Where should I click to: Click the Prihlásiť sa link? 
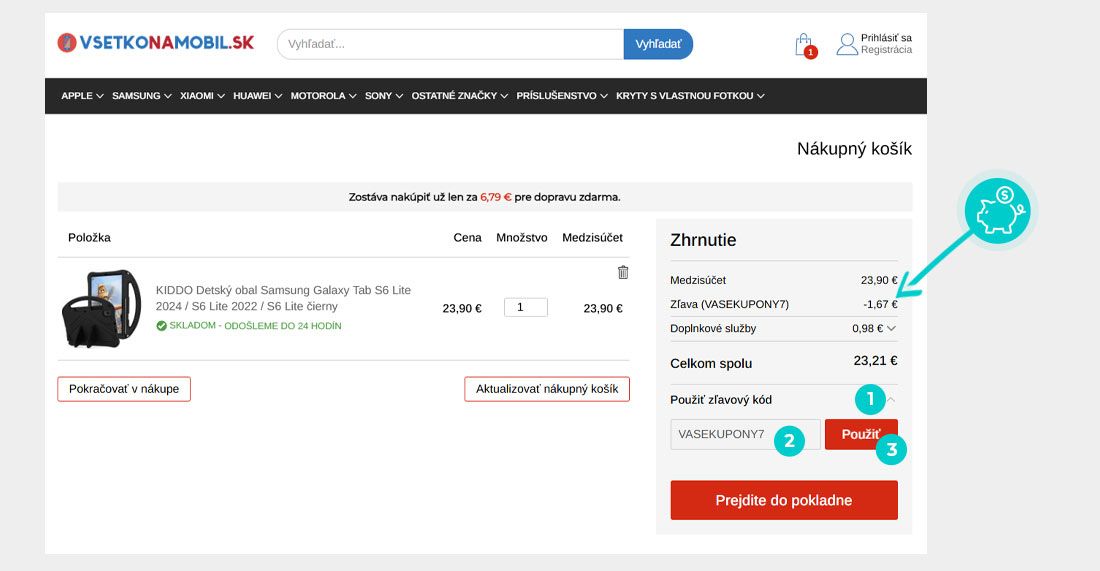pos(887,38)
